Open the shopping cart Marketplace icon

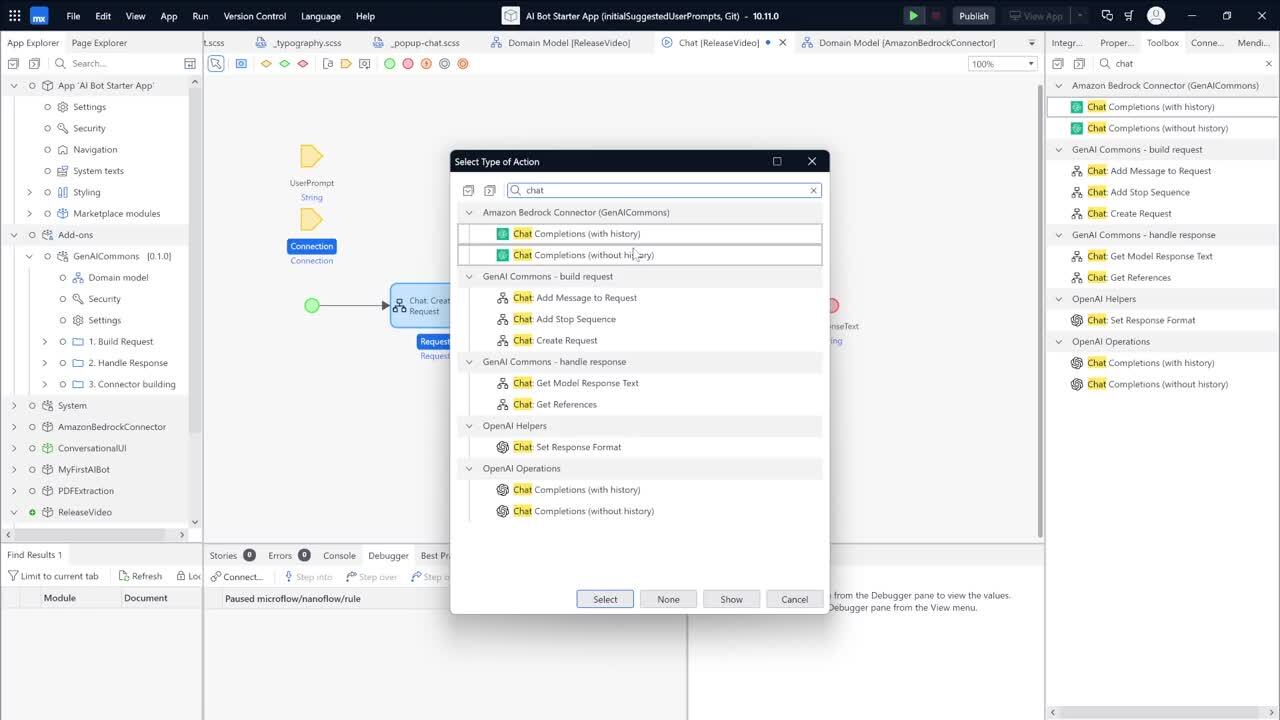coord(1128,16)
